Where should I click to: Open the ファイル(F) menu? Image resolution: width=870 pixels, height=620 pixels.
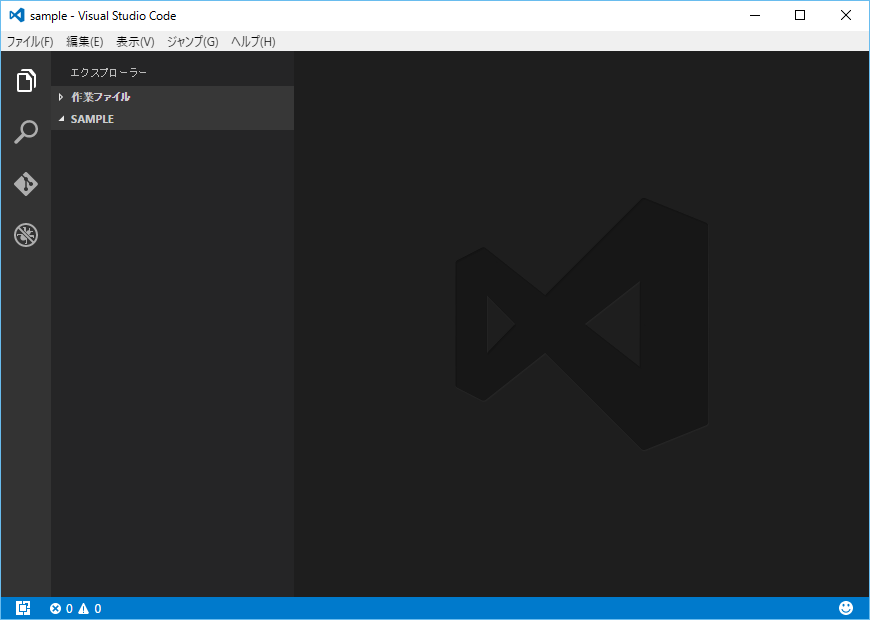click(30, 42)
